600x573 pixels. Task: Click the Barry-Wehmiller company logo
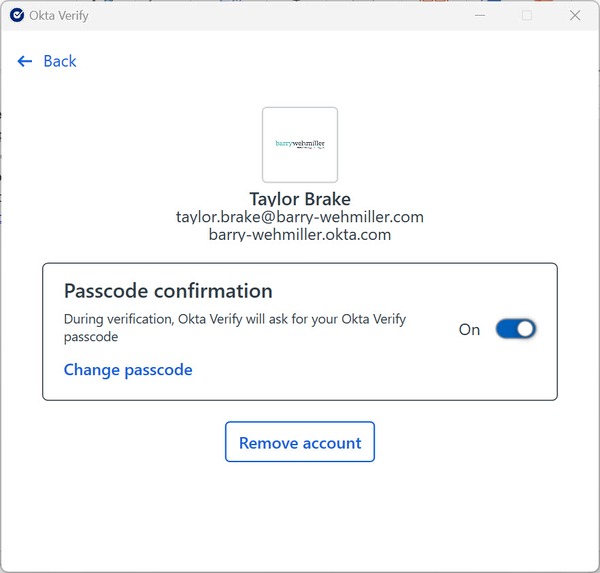pyautogui.click(x=300, y=144)
